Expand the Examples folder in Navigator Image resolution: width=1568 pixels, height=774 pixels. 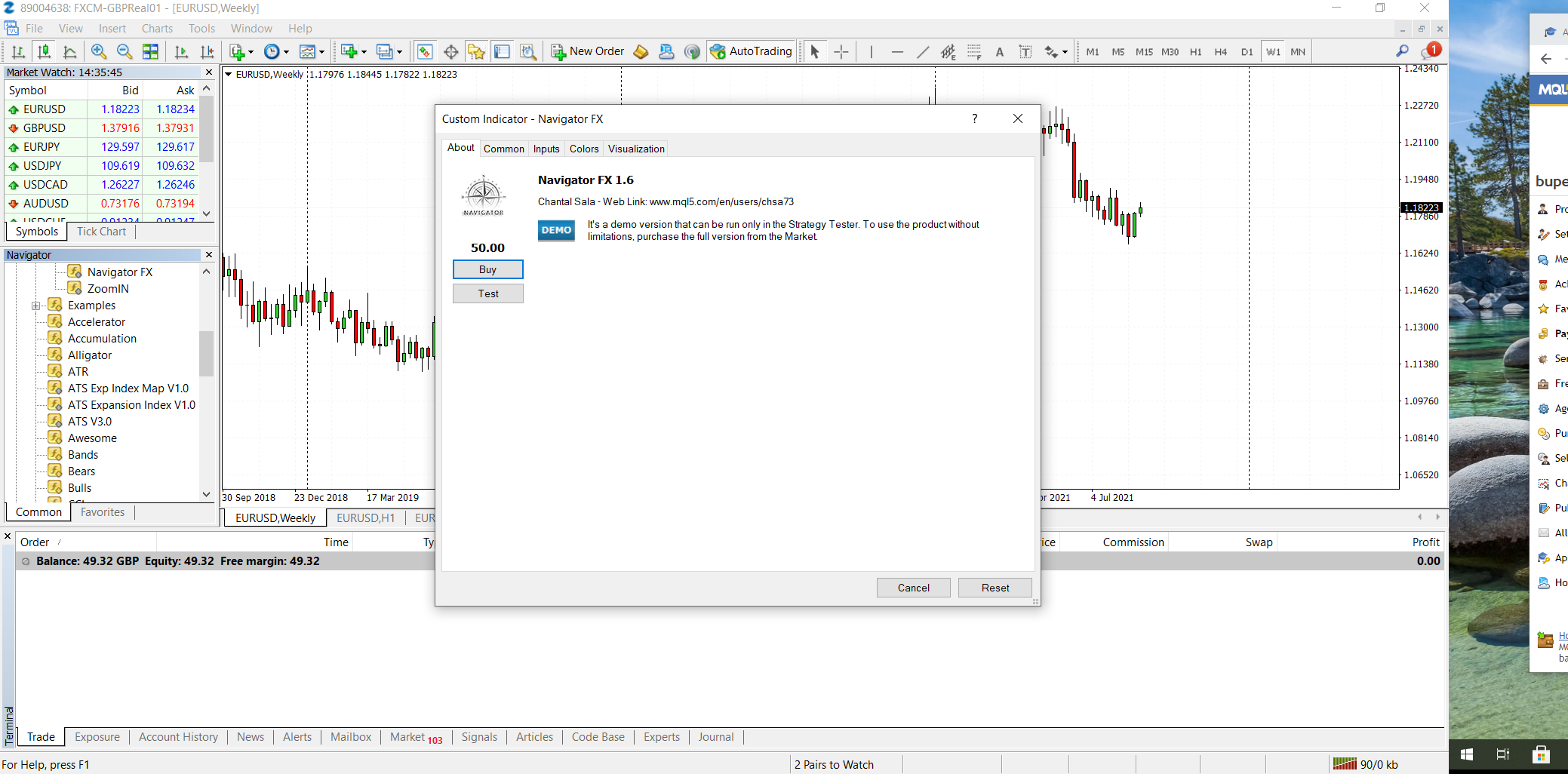pyautogui.click(x=35, y=306)
